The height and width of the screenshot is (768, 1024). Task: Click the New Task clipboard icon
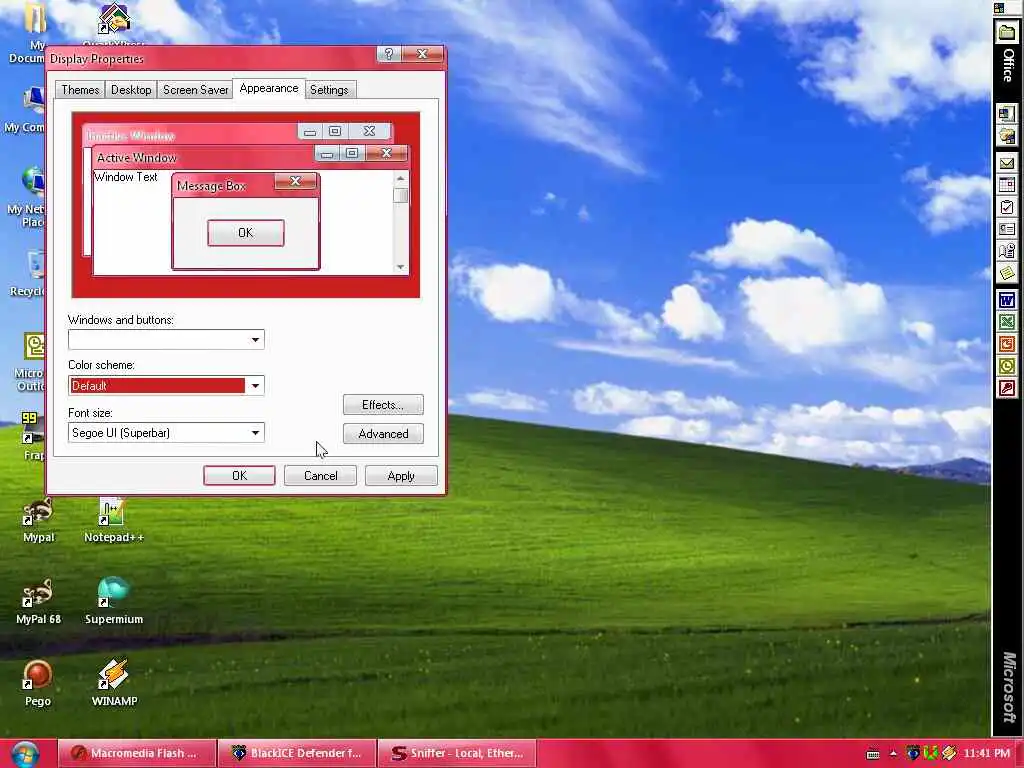point(1007,208)
